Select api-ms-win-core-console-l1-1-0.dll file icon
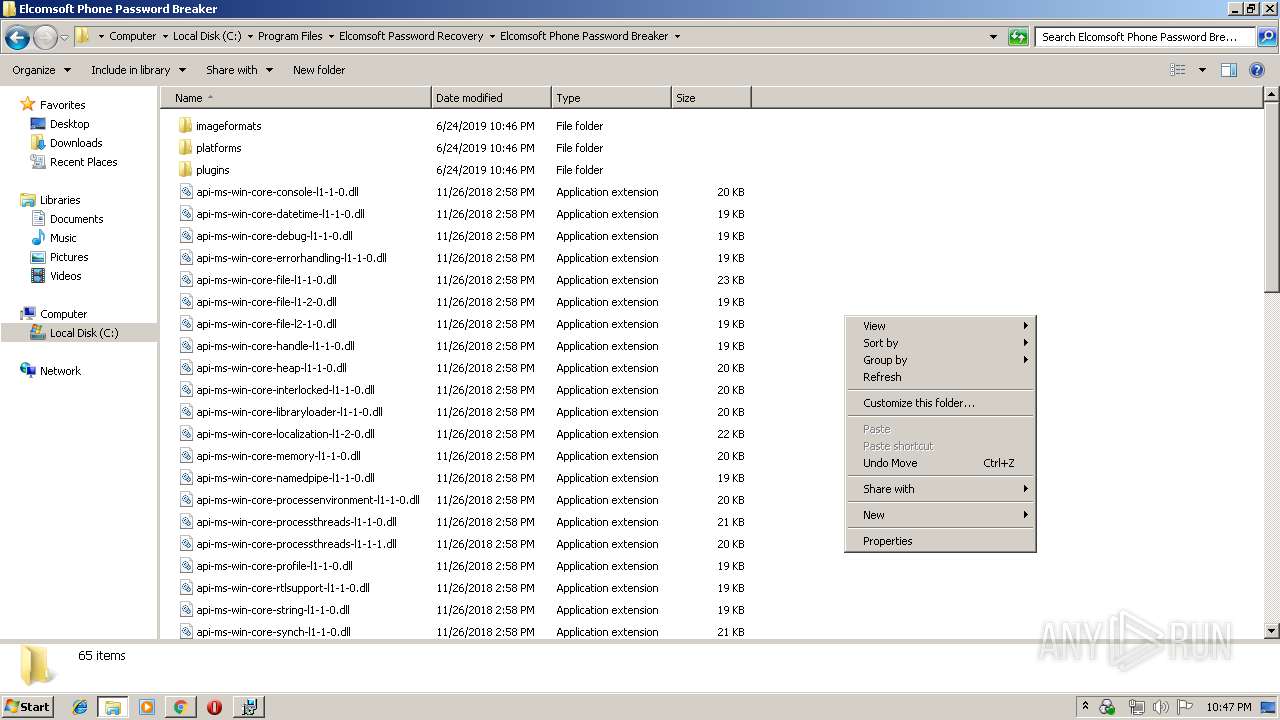Image resolution: width=1280 pixels, height=720 pixels. pos(185,192)
